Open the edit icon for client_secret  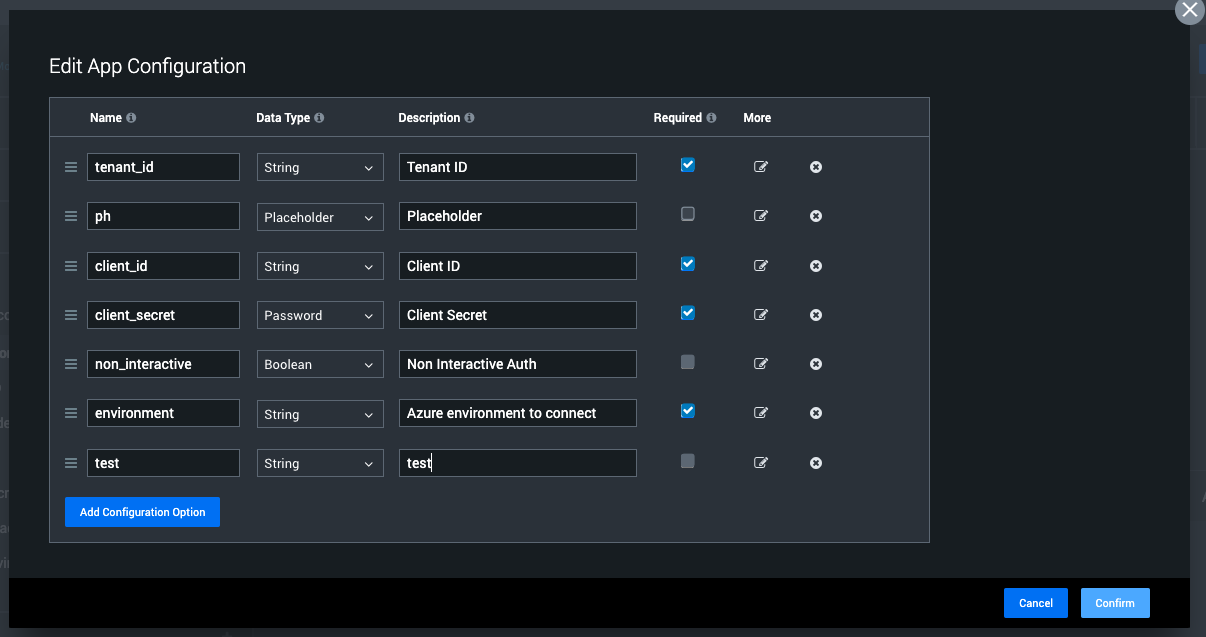click(x=761, y=314)
